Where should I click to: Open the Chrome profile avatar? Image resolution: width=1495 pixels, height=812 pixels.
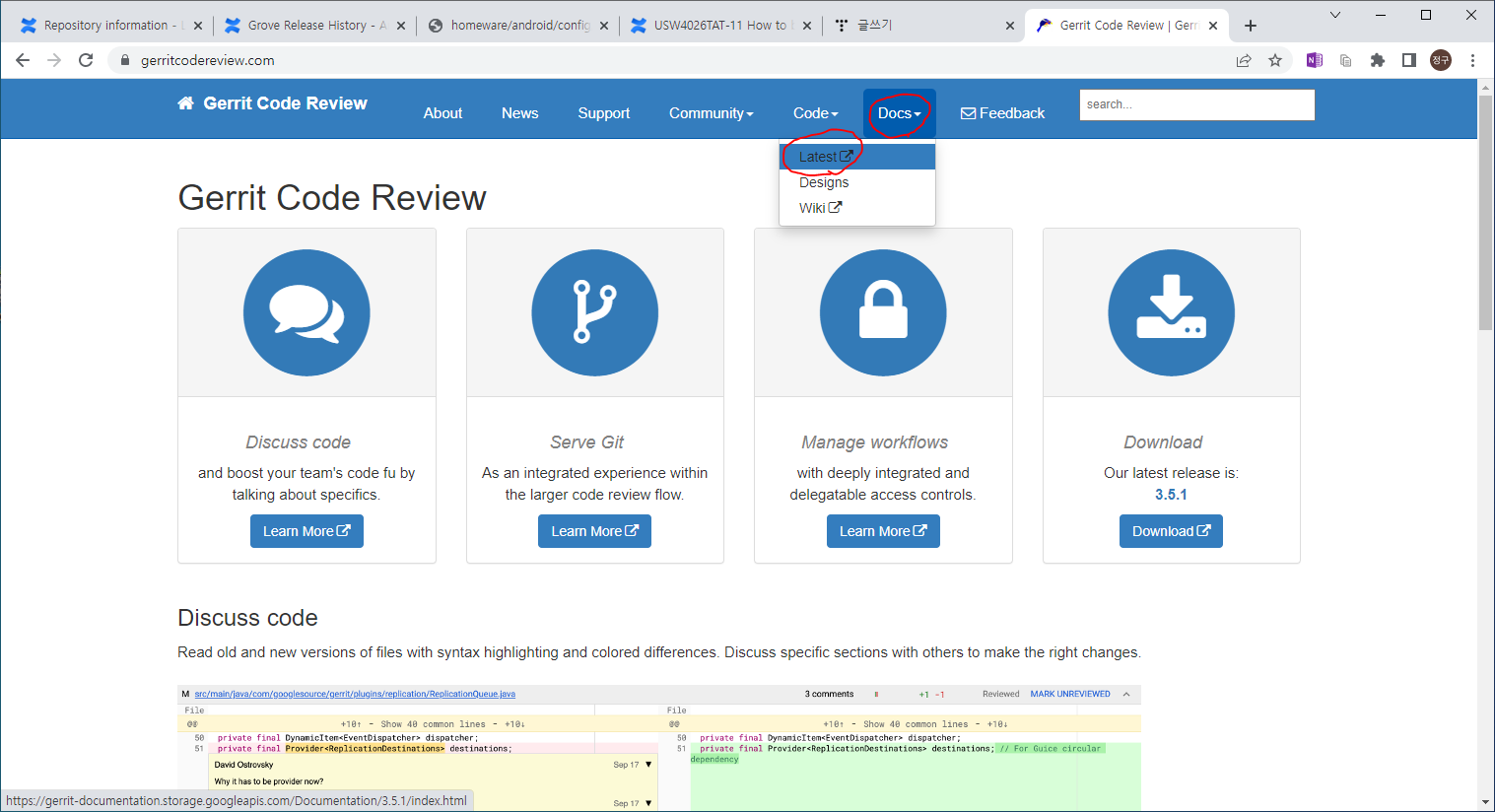(1441, 60)
